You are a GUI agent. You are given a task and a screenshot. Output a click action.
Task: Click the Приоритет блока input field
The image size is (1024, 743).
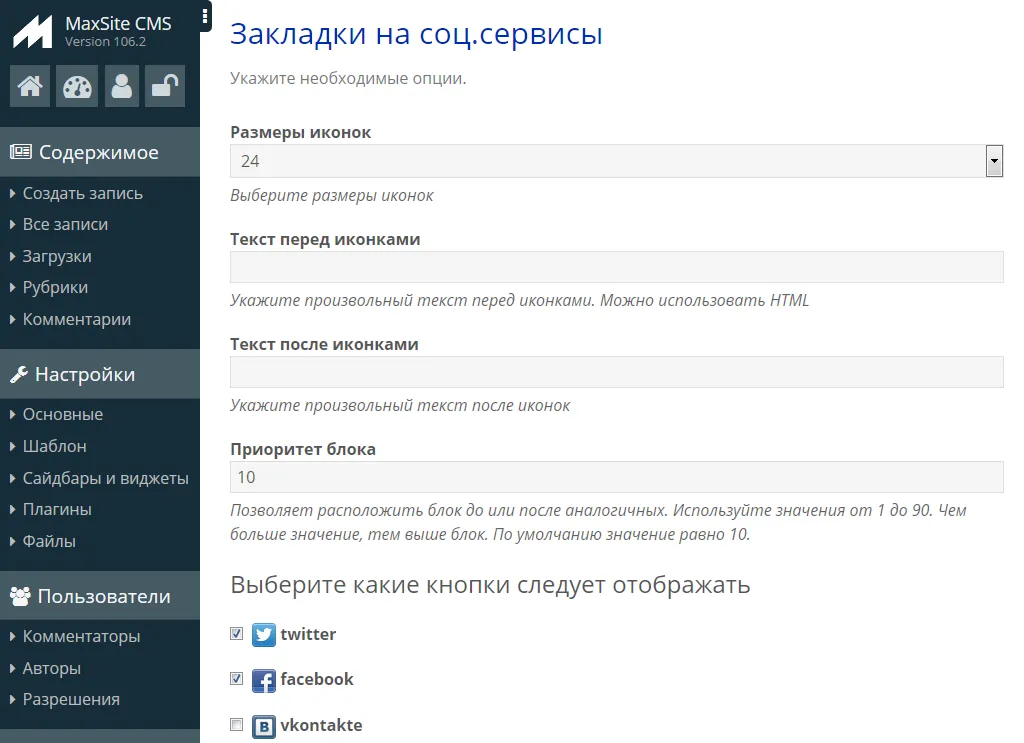tap(616, 477)
